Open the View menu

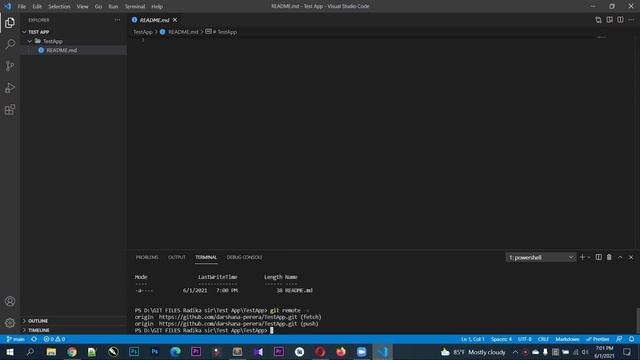82,7
